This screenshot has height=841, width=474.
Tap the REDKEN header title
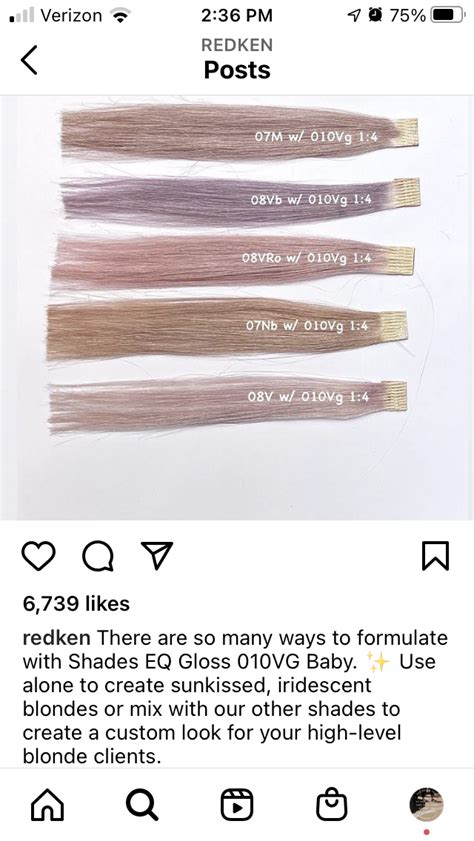(237, 45)
